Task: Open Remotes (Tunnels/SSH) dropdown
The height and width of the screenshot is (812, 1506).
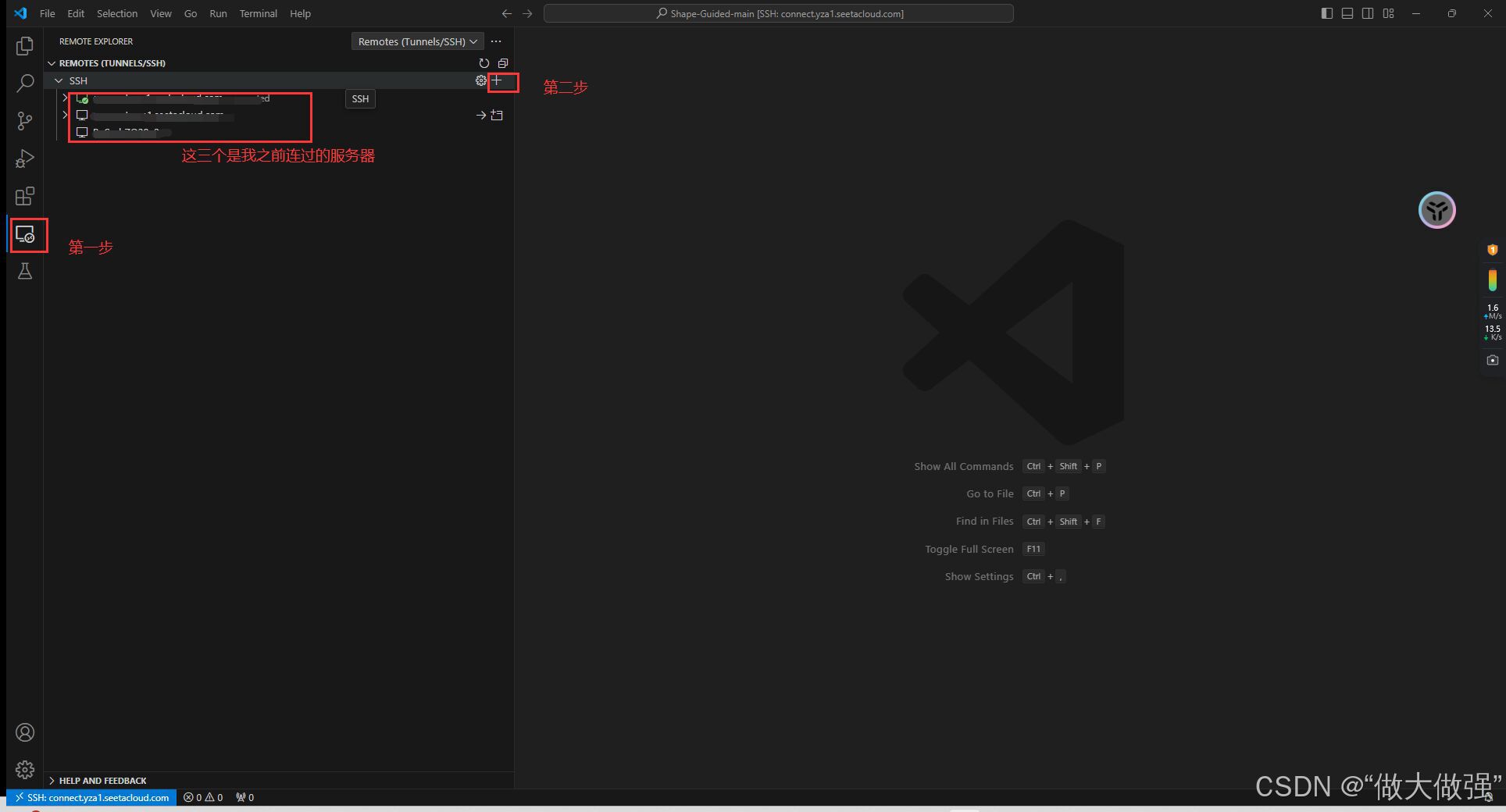Action: tap(417, 41)
